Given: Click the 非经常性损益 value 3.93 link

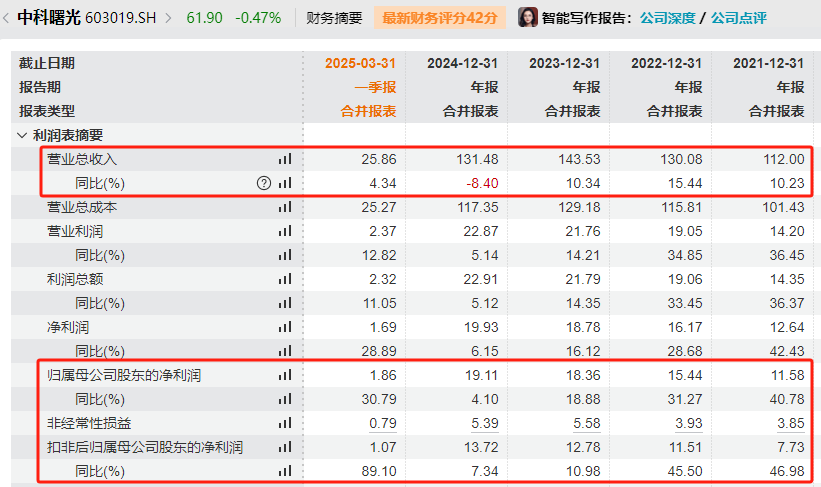Looking at the screenshot, I should pyautogui.click(x=689, y=423).
